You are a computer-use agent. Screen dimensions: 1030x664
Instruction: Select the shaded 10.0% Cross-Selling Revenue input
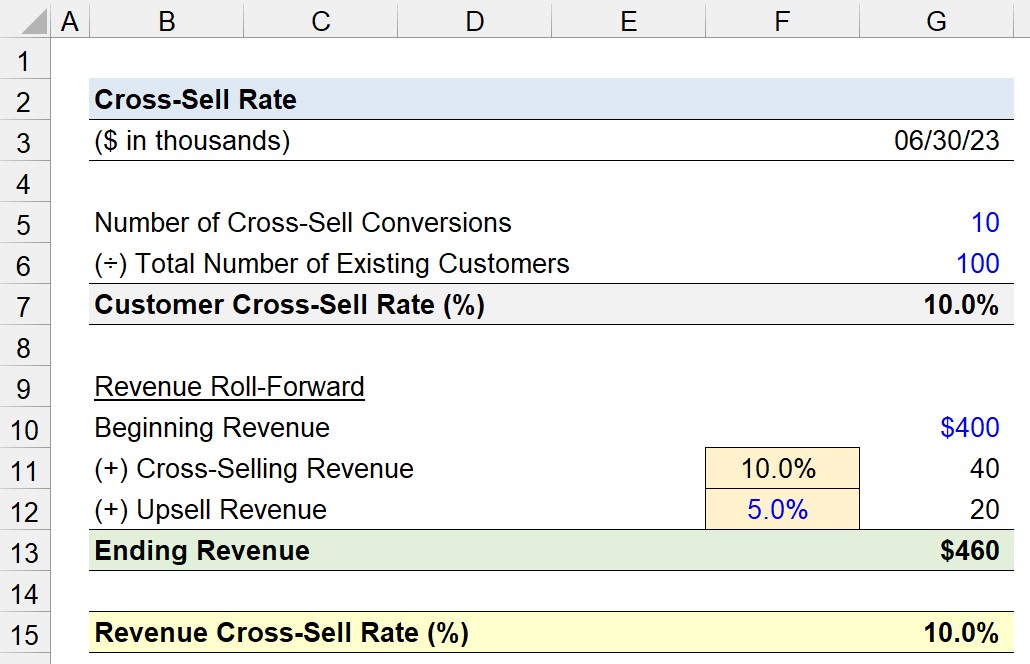click(781, 469)
